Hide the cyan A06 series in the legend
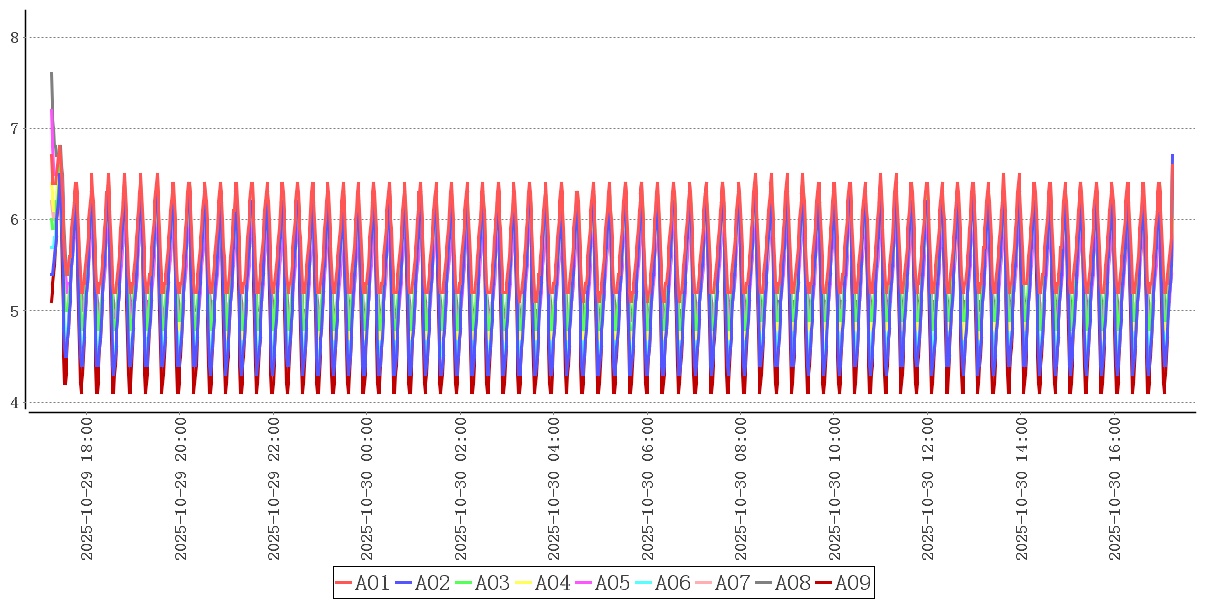The height and width of the screenshot is (600, 1207). [663, 583]
